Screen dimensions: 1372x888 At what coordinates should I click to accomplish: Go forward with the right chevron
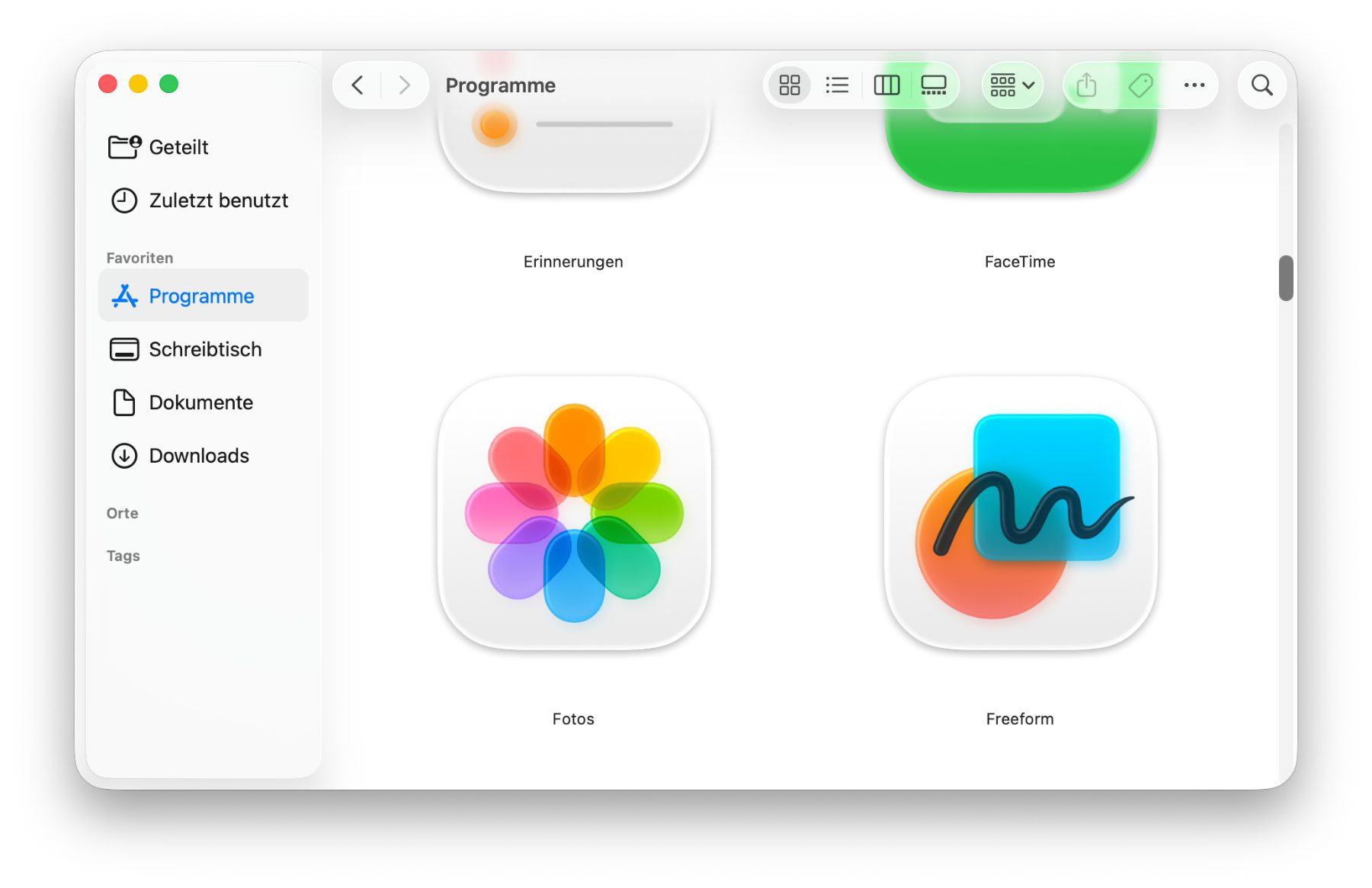coord(404,85)
